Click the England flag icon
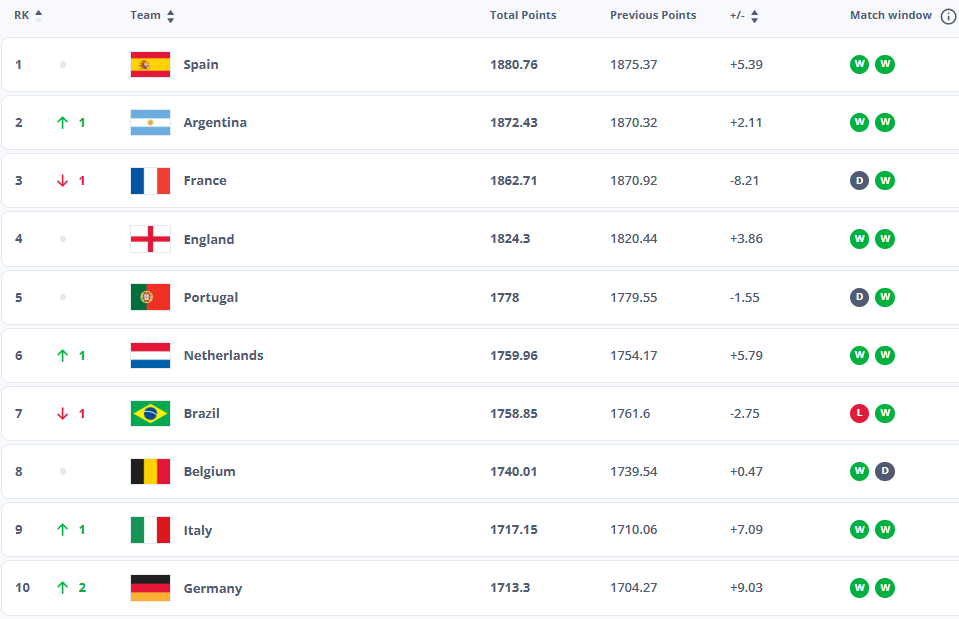 tap(150, 239)
